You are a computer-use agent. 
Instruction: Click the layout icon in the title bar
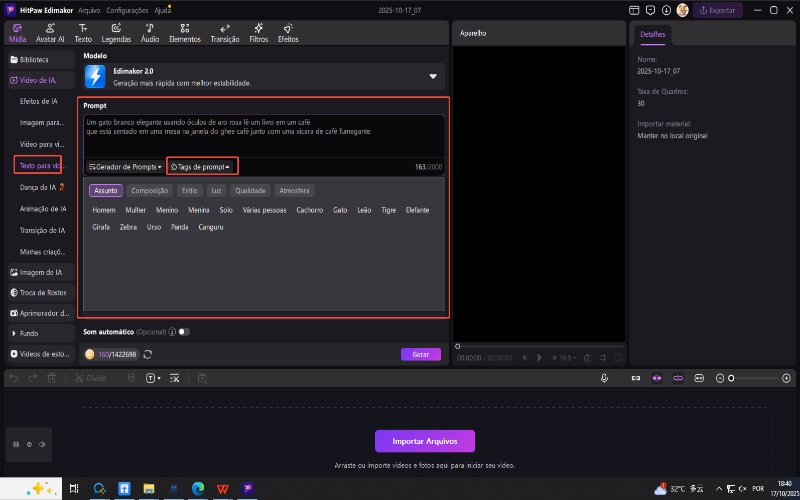point(634,10)
